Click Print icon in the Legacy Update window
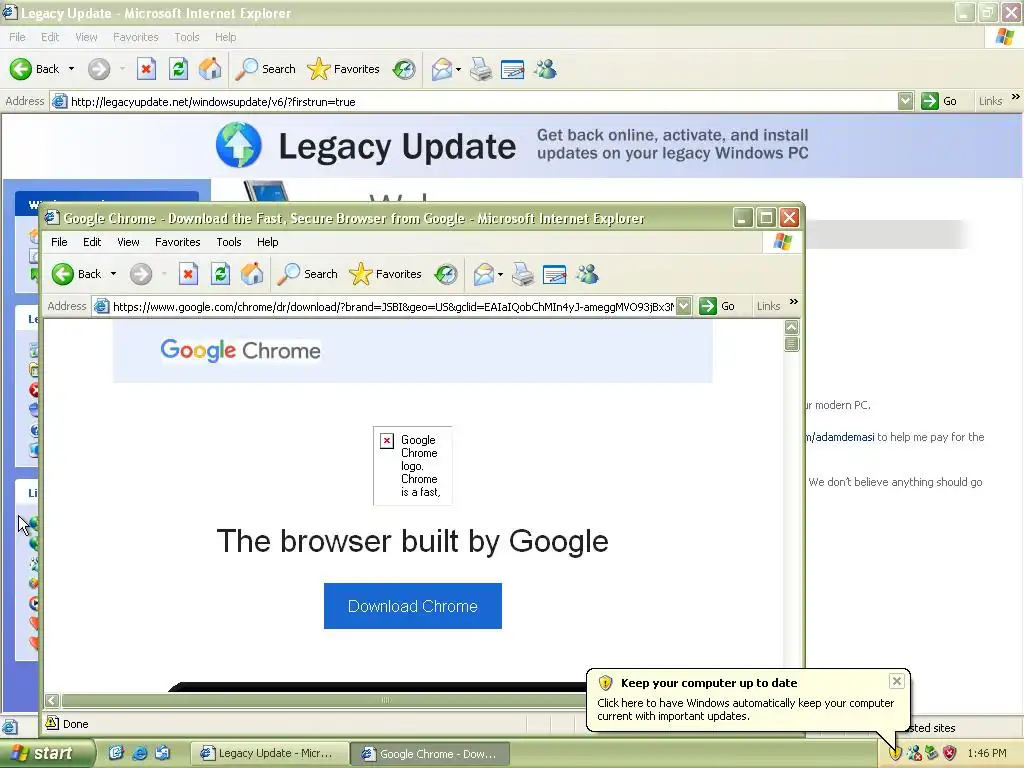 [x=481, y=69]
